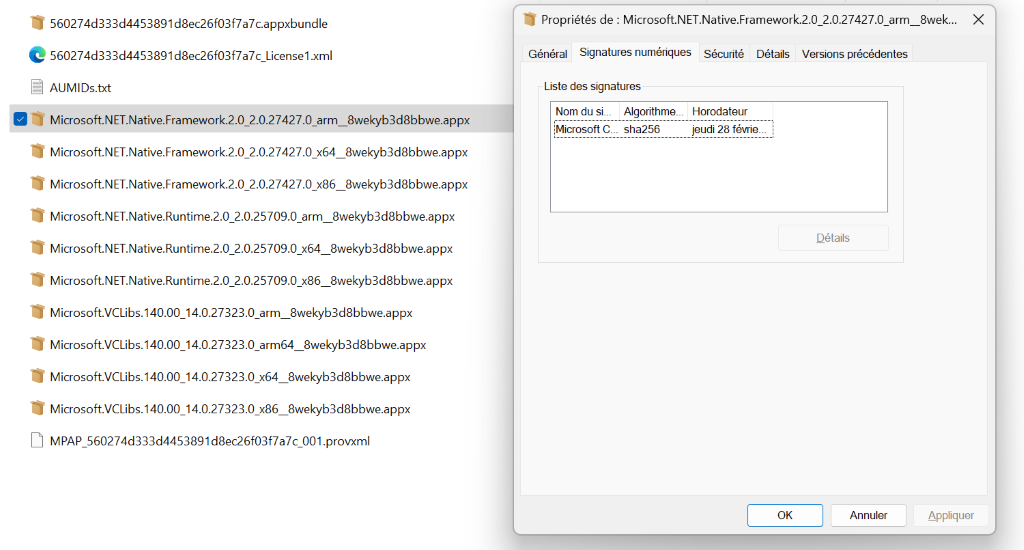
Task: Click the Détails button under signature list
Action: pos(833,238)
